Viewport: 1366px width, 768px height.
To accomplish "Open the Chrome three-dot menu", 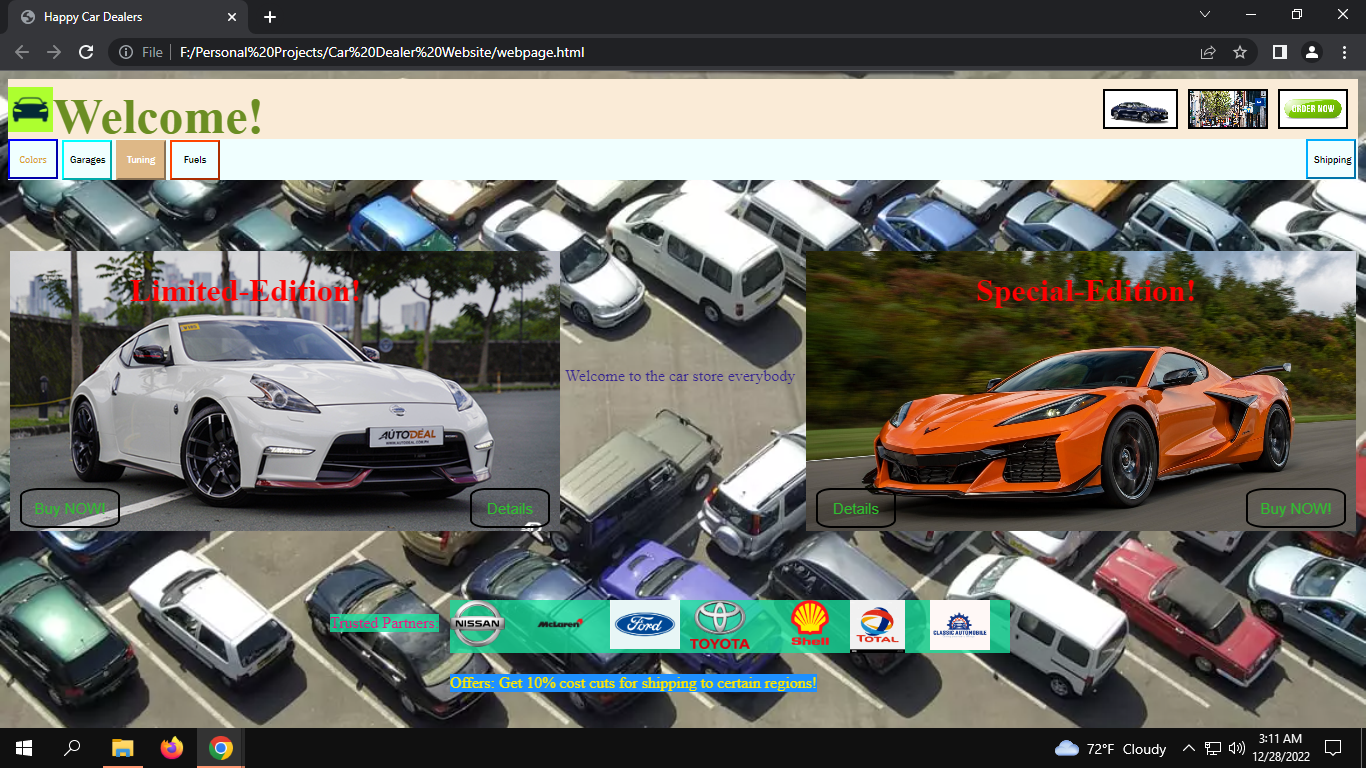I will (1345, 51).
